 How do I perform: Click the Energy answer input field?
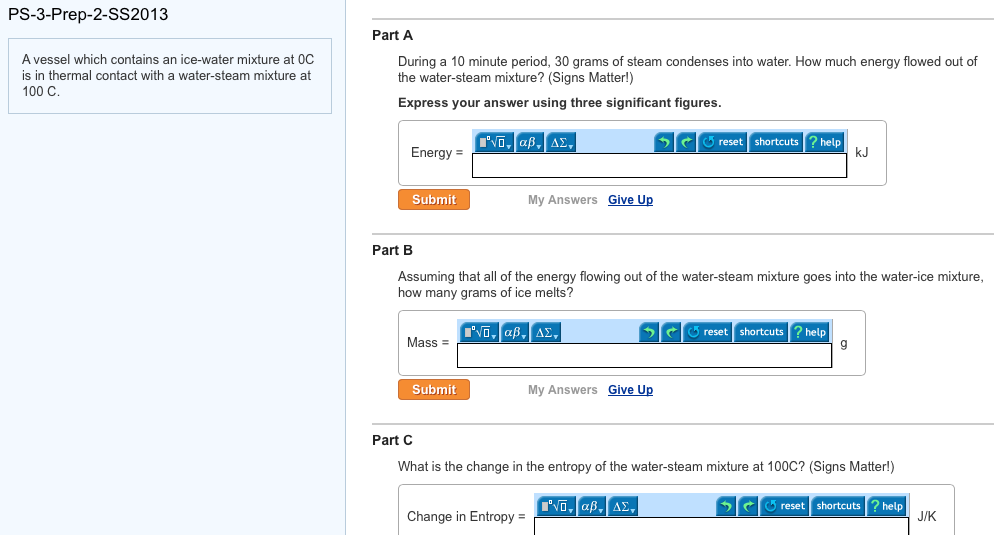coord(659,165)
